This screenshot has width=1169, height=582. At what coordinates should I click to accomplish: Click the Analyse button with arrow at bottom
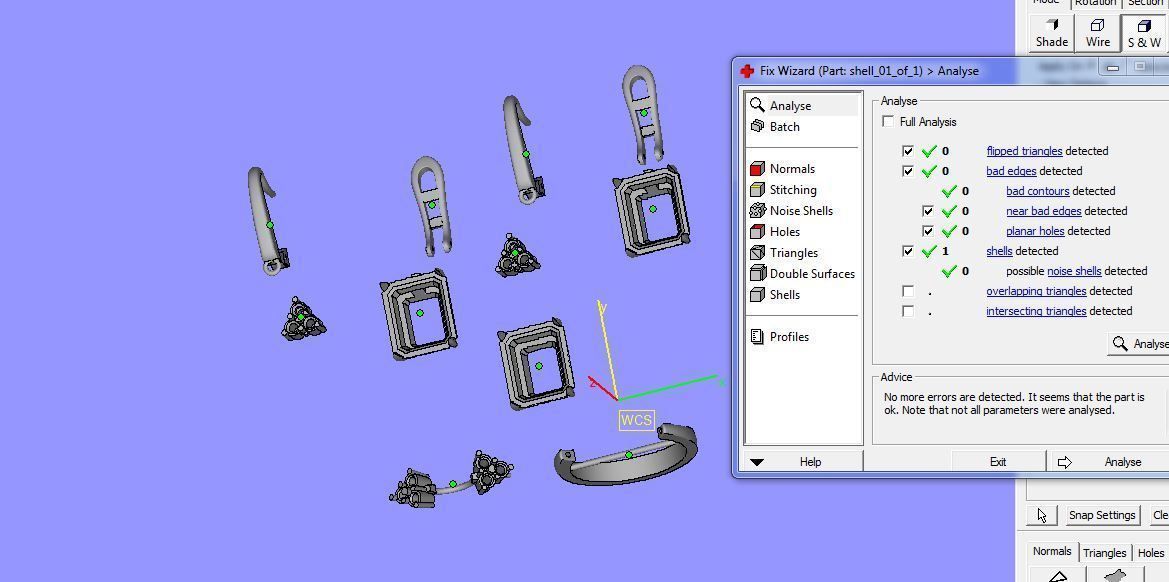[x=1109, y=462]
